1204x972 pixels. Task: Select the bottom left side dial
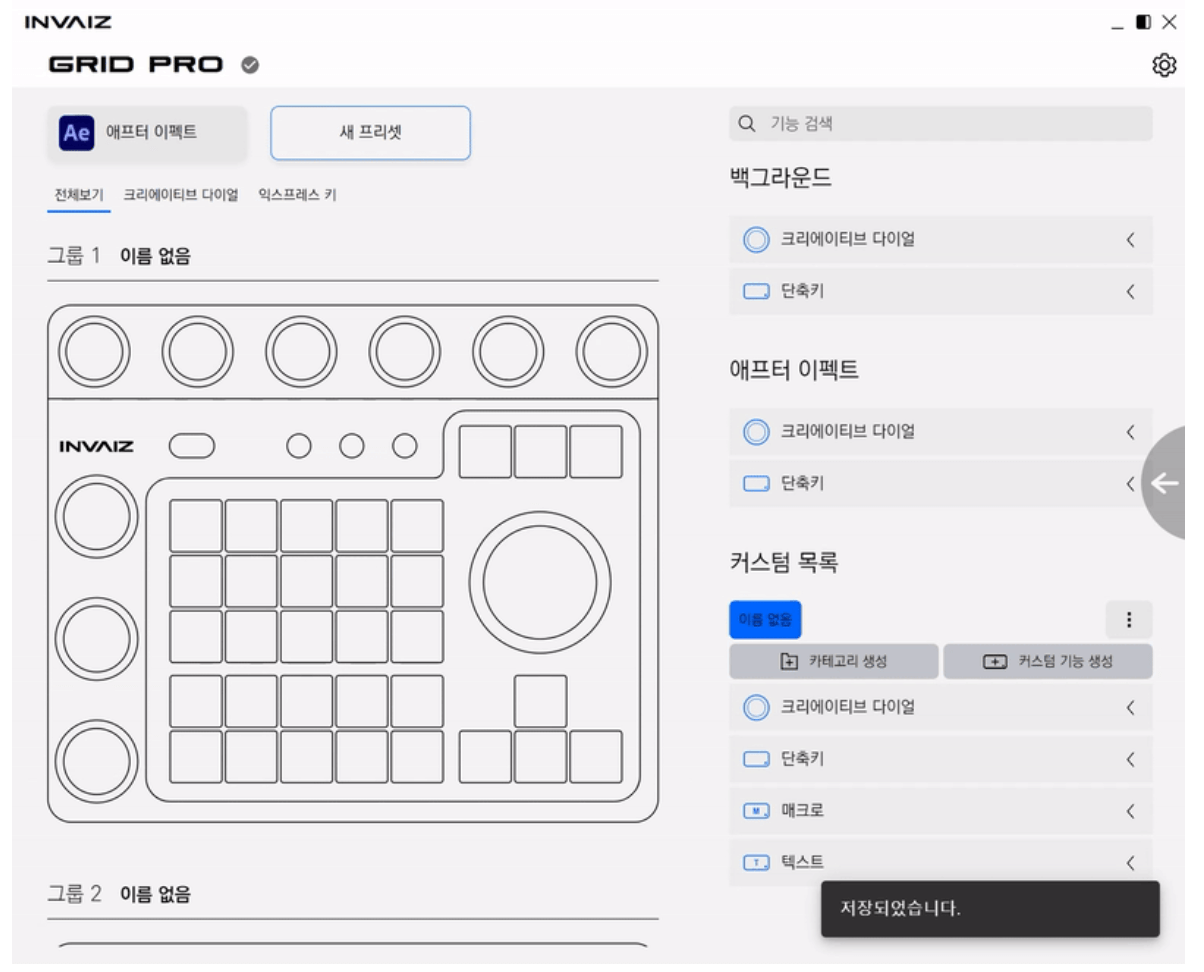96,762
